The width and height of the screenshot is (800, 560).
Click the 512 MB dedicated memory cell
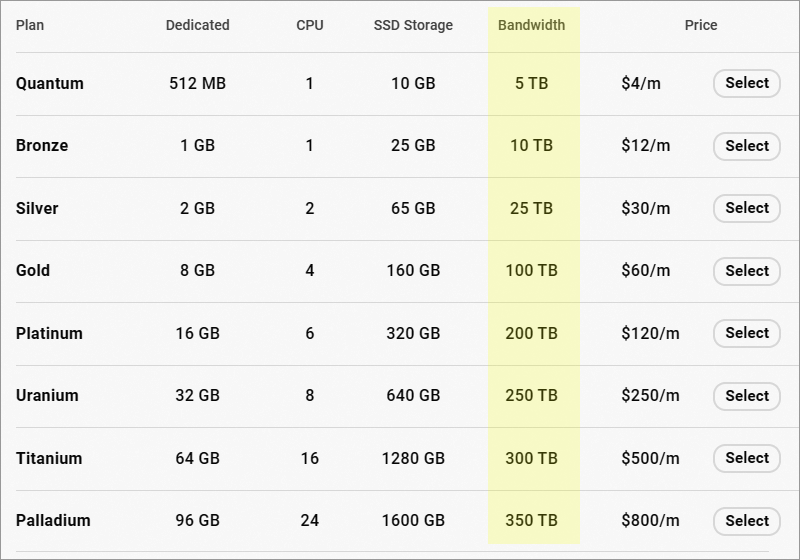click(x=197, y=84)
